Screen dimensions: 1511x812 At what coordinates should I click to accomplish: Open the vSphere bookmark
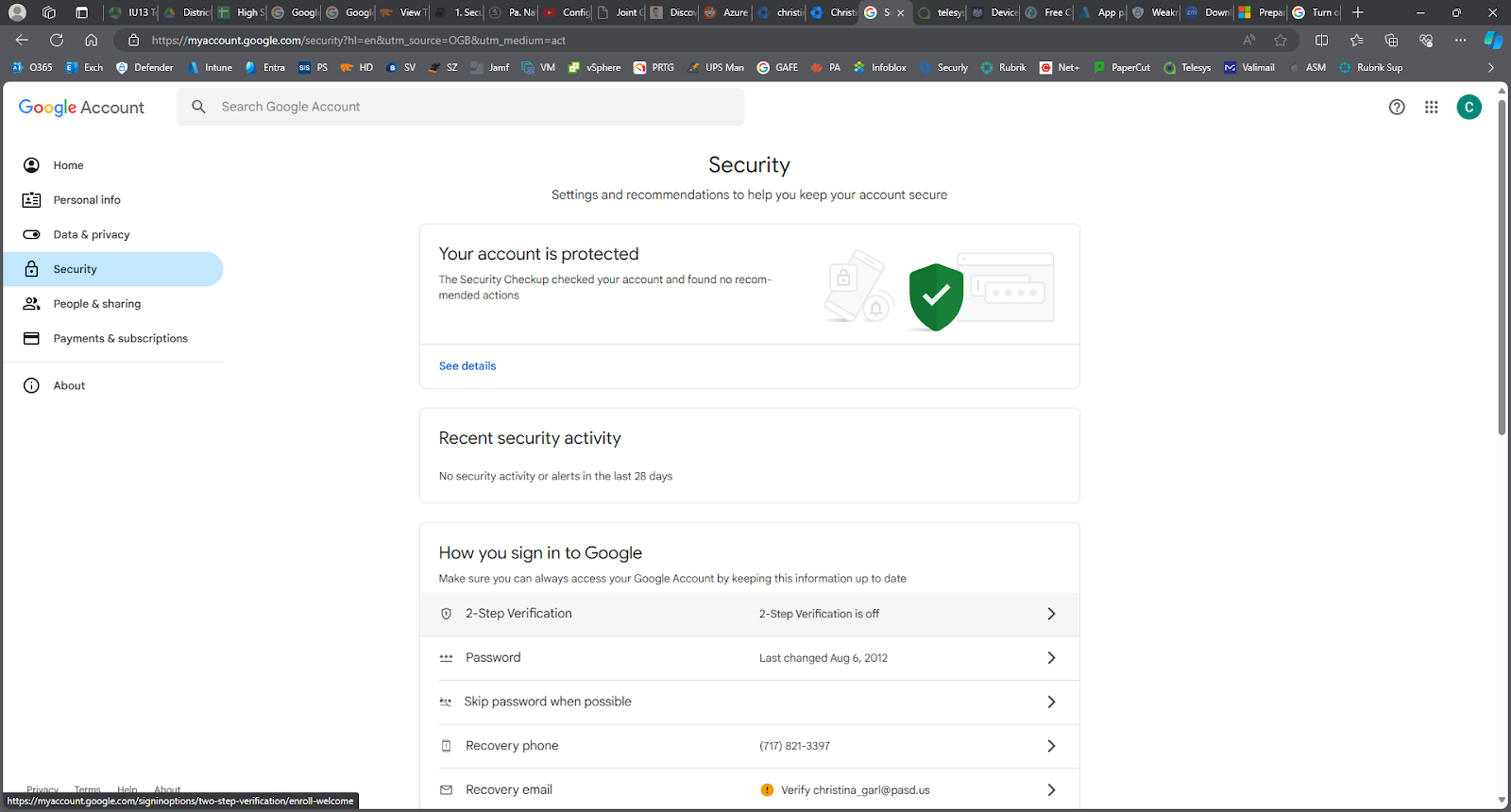[x=594, y=67]
